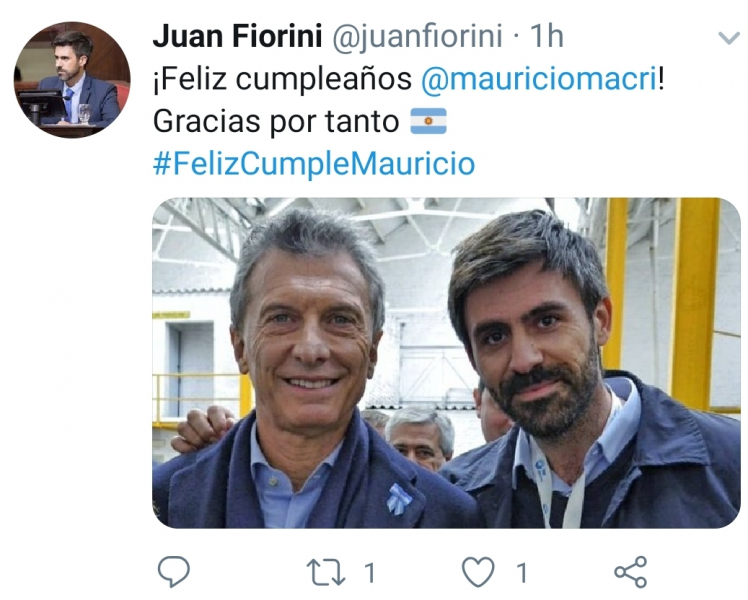Click the @juanfiorini handle

pyautogui.click(x=417, y=37)
